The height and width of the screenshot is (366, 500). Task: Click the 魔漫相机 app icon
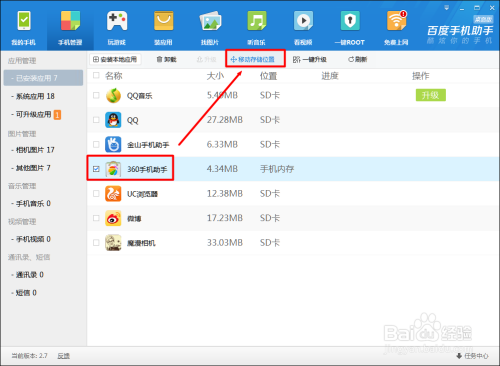click(x=113, y=243)
